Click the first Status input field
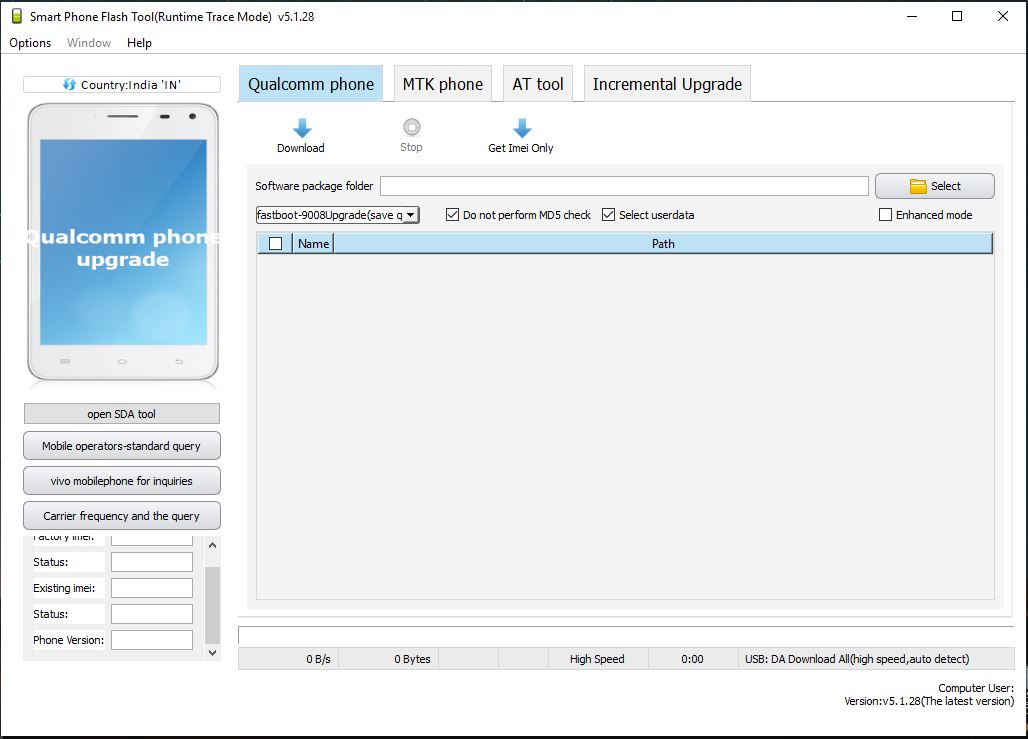This screenshot has height=739, width=1028. tap(152, 562)
